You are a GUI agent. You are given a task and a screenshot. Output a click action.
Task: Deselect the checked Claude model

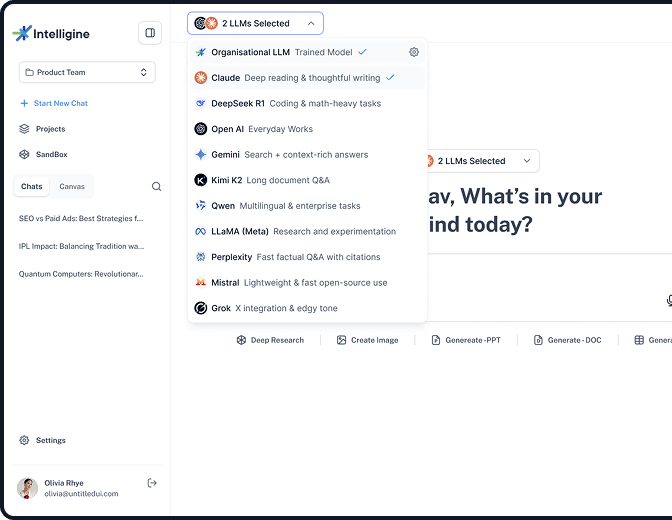tap(390, 78)
